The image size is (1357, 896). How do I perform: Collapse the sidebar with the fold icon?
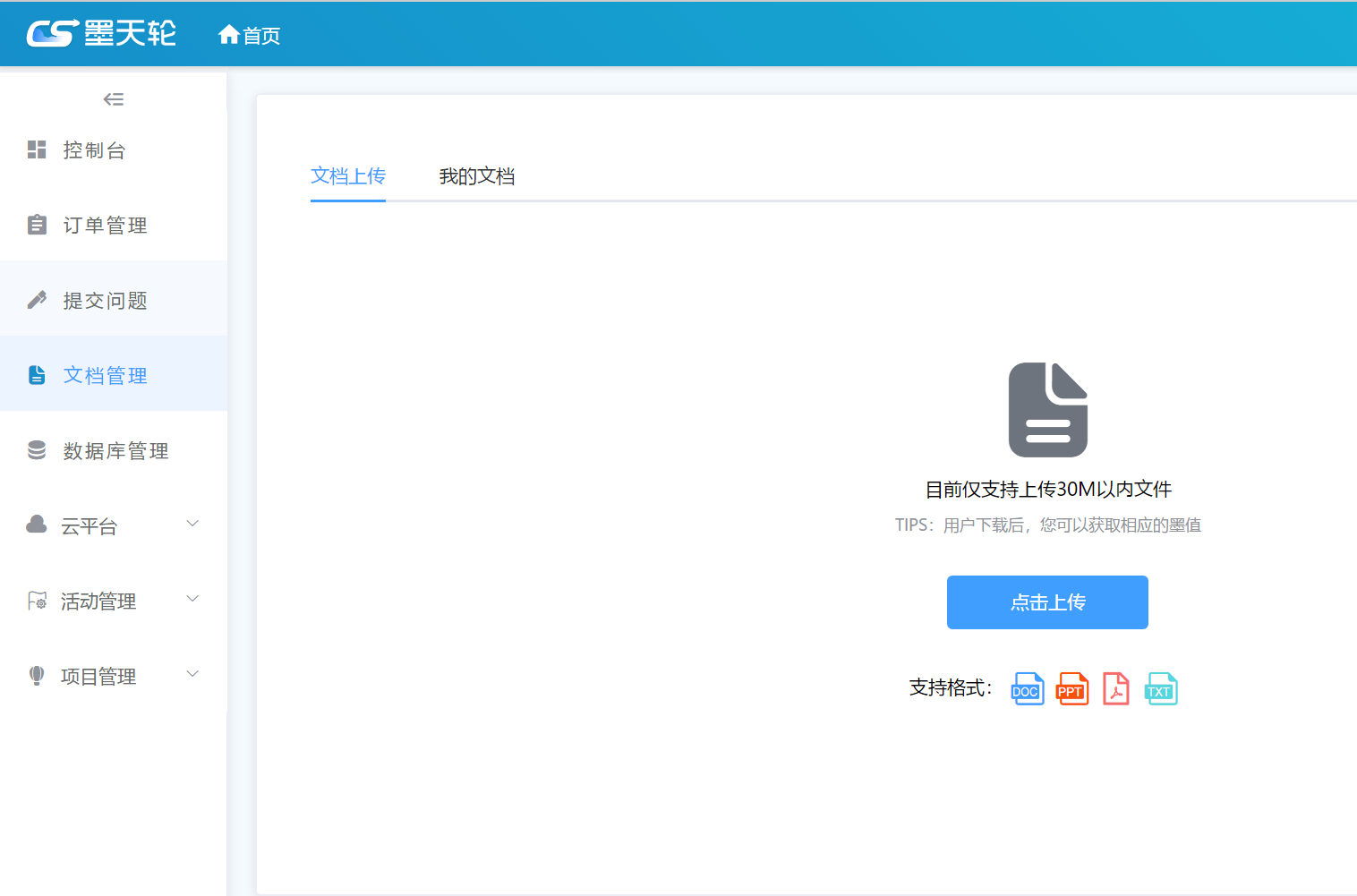point(114,99)
